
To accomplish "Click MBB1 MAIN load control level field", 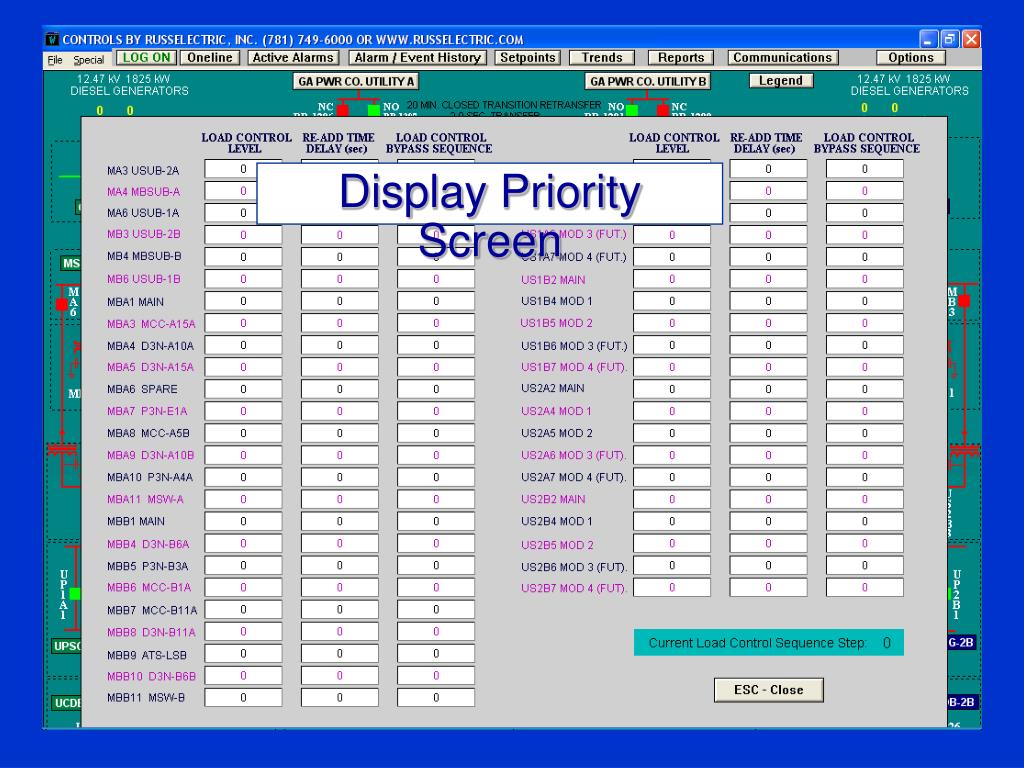I will point(243,521).
